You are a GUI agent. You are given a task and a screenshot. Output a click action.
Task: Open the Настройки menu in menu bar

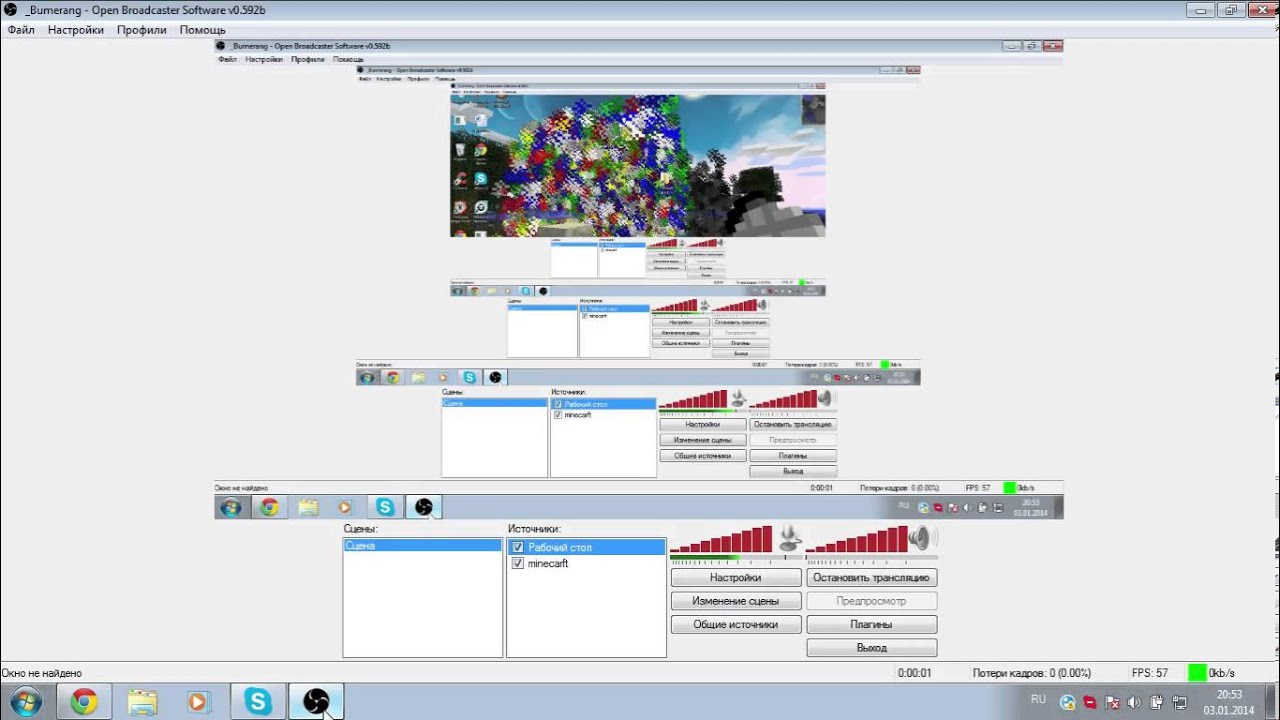76,30
